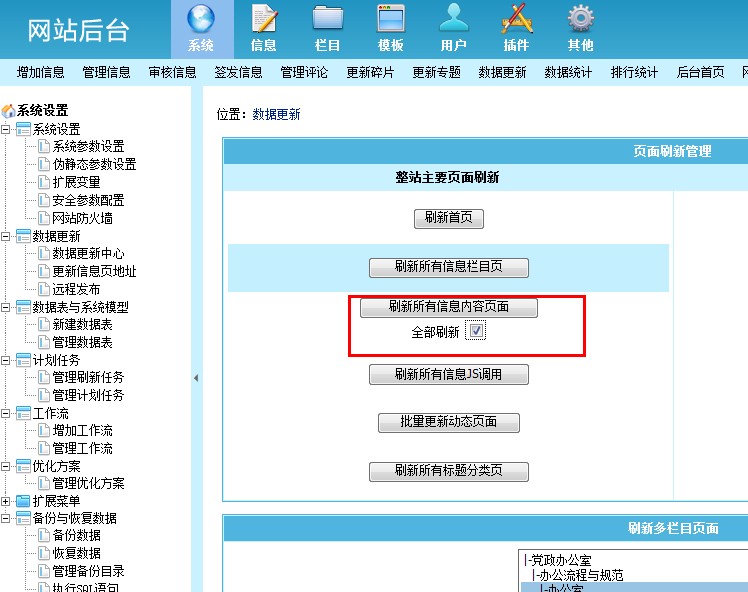Open 网站防火墙 in the sidebar tree
Screen dimensions: 748x592
(82, 218)
